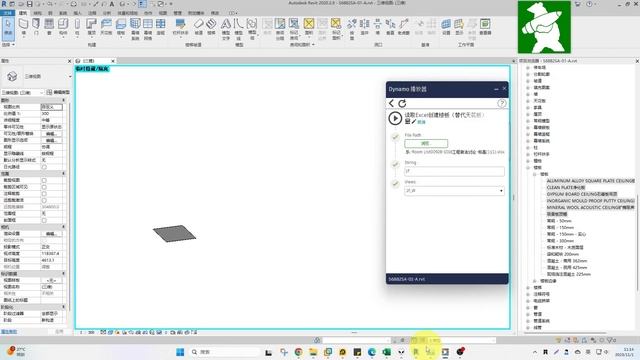Viewport: 640px width, 360px height.
Task: Open the File ribbon tab
Action: coord(7,13)
